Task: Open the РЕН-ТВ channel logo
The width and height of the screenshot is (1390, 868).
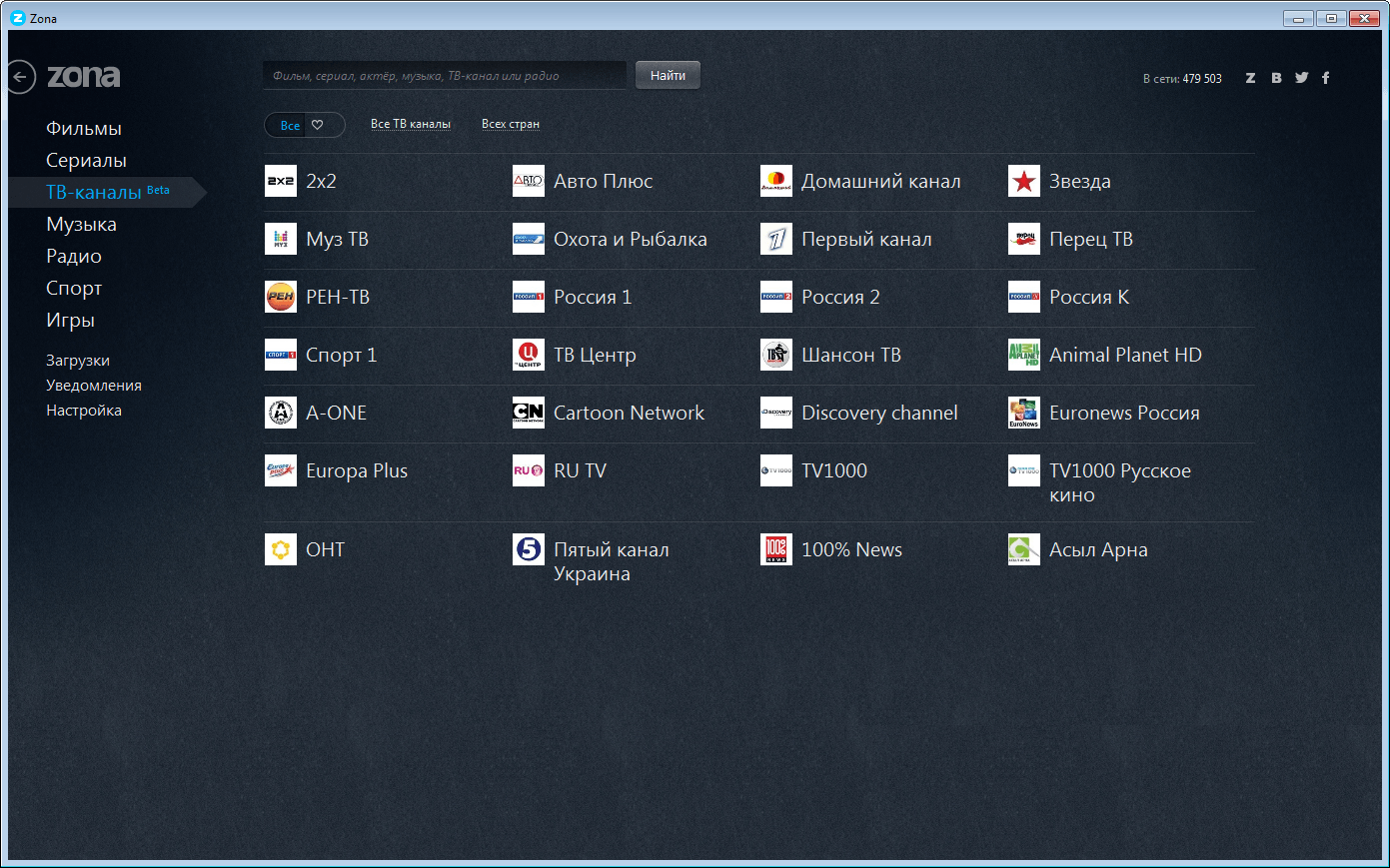Action: coord(281,297)
